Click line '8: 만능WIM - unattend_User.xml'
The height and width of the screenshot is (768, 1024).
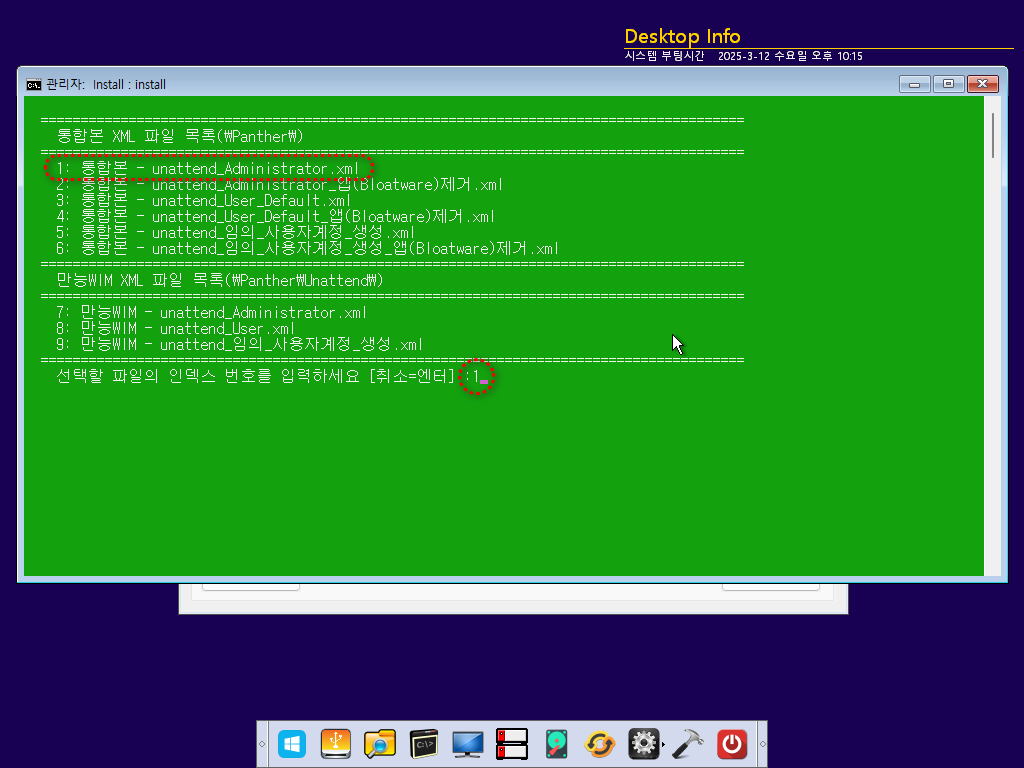pyautogui.click(x=175, y=328)
